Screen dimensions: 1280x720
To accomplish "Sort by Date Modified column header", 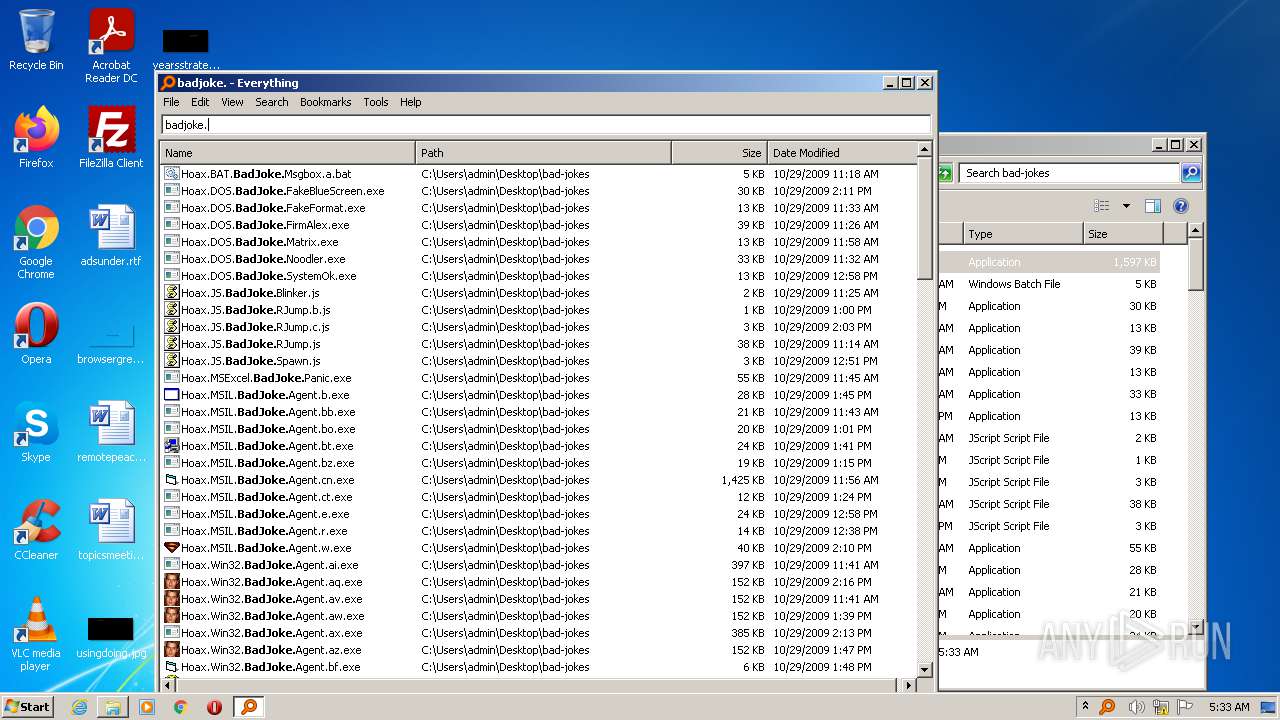I will [841, 153].
